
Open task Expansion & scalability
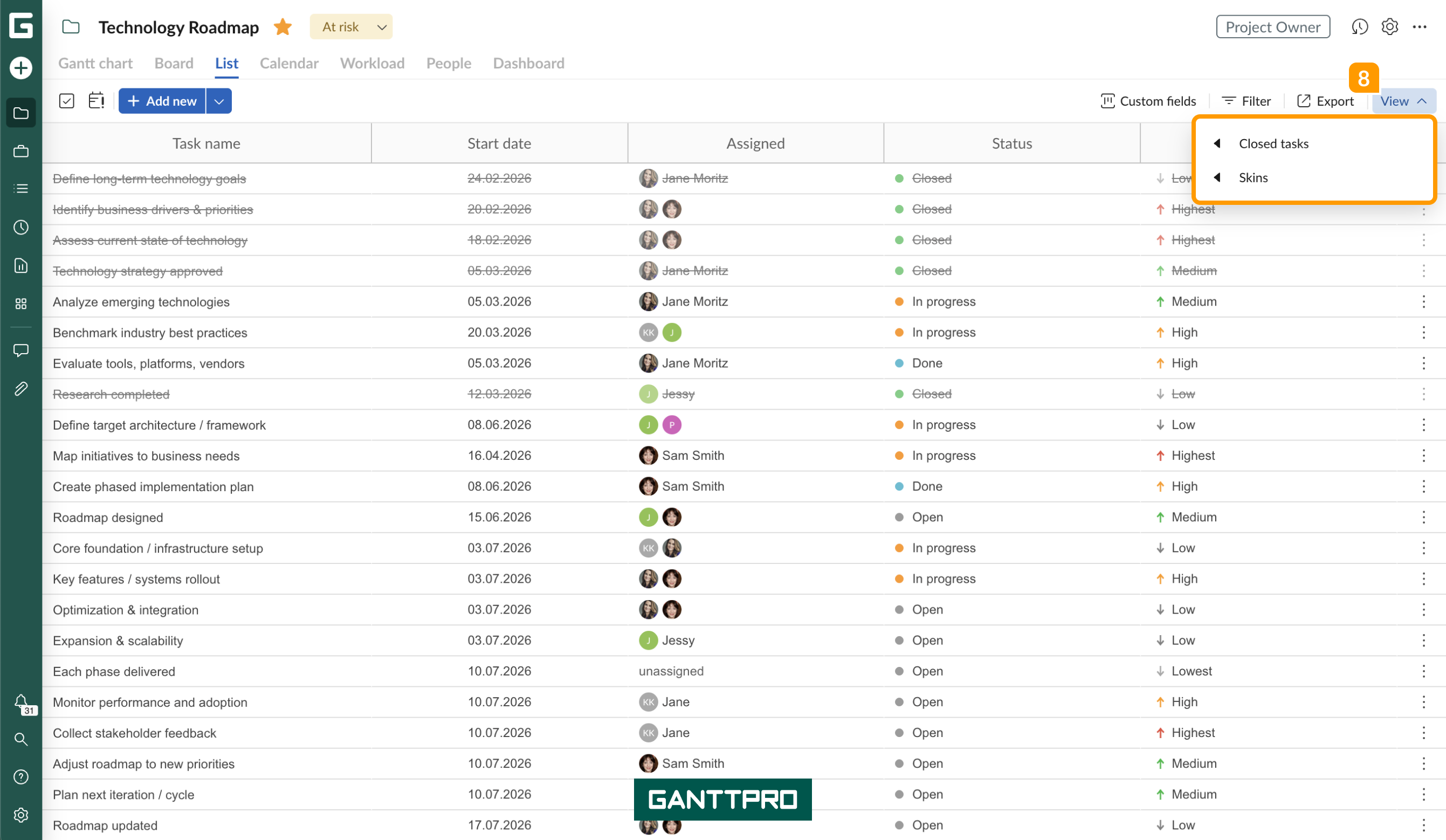[x=118, y=641]
